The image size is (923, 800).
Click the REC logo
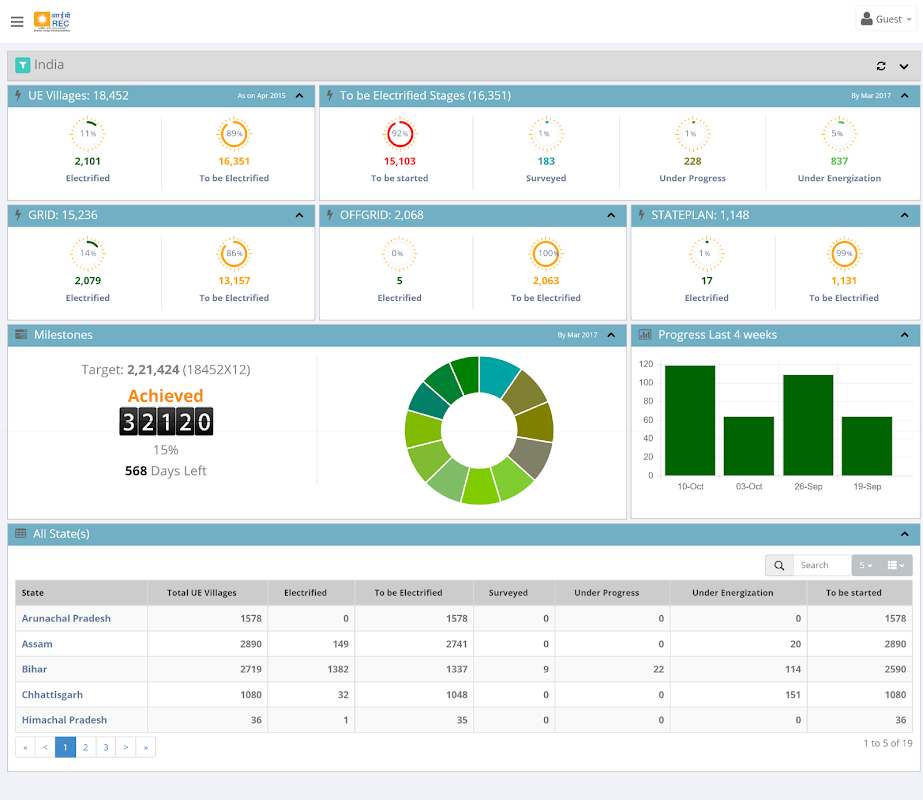[52, 20]
